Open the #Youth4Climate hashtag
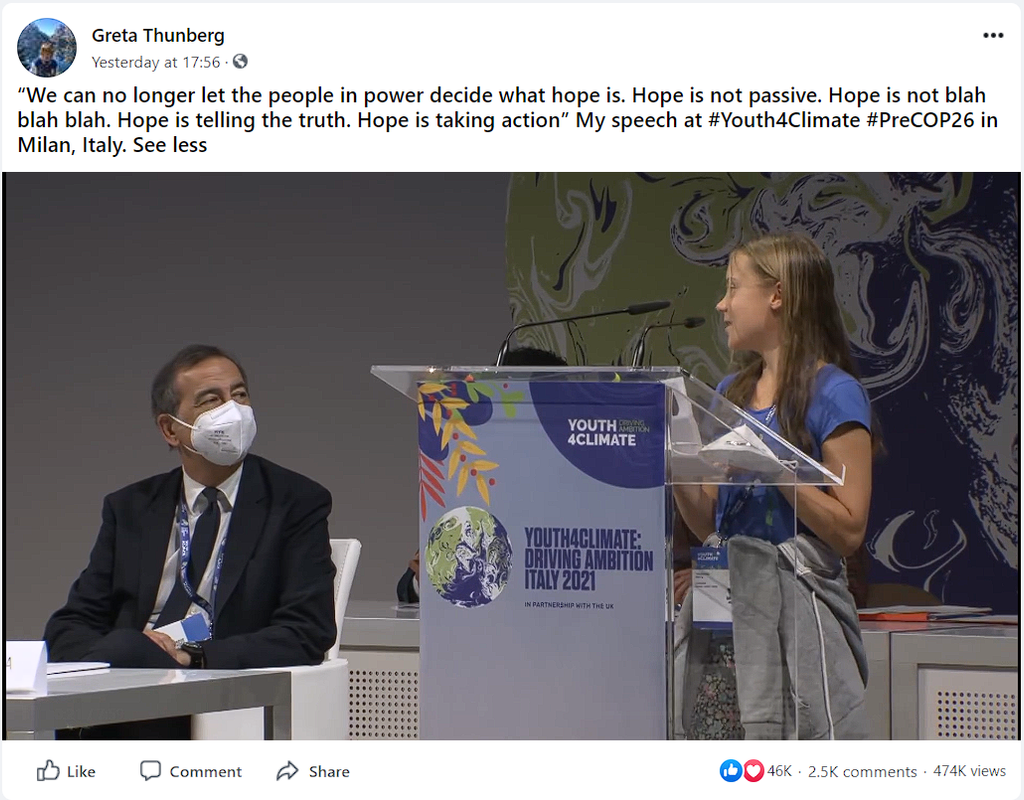1024x800 pixels. pos(784,120)
